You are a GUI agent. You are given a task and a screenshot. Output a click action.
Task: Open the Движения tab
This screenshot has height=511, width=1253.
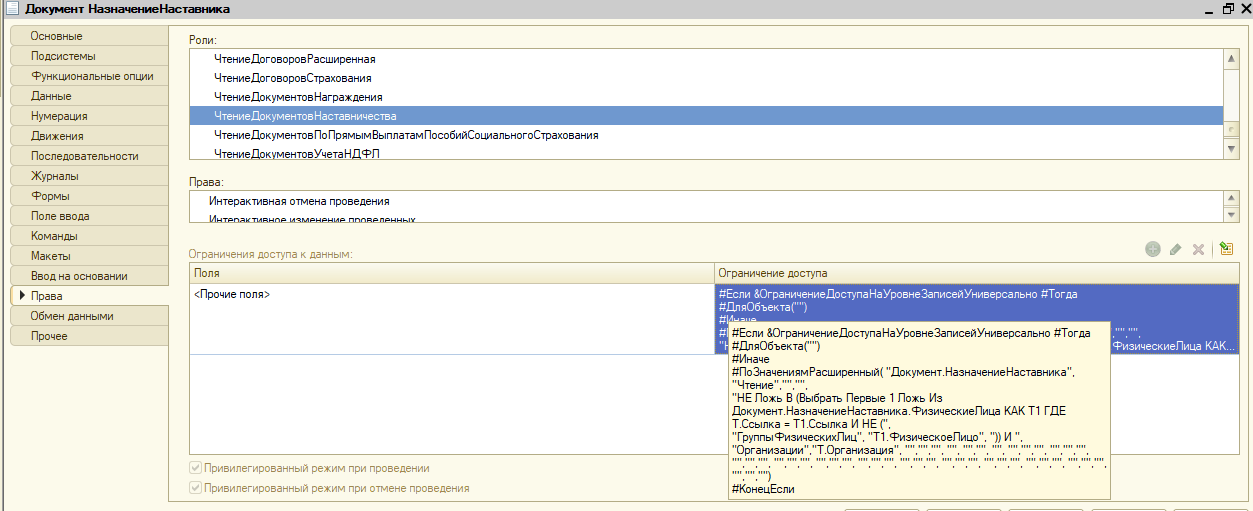[89, 136]
